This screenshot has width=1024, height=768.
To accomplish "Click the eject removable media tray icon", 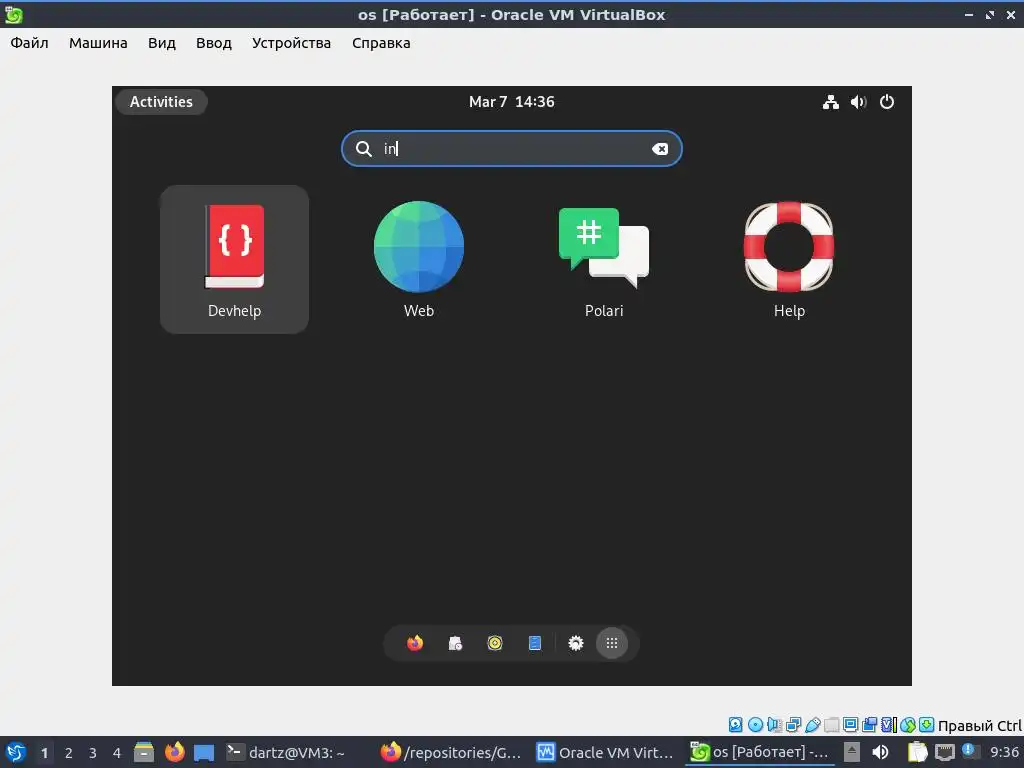I will click(x=852, y=752).
